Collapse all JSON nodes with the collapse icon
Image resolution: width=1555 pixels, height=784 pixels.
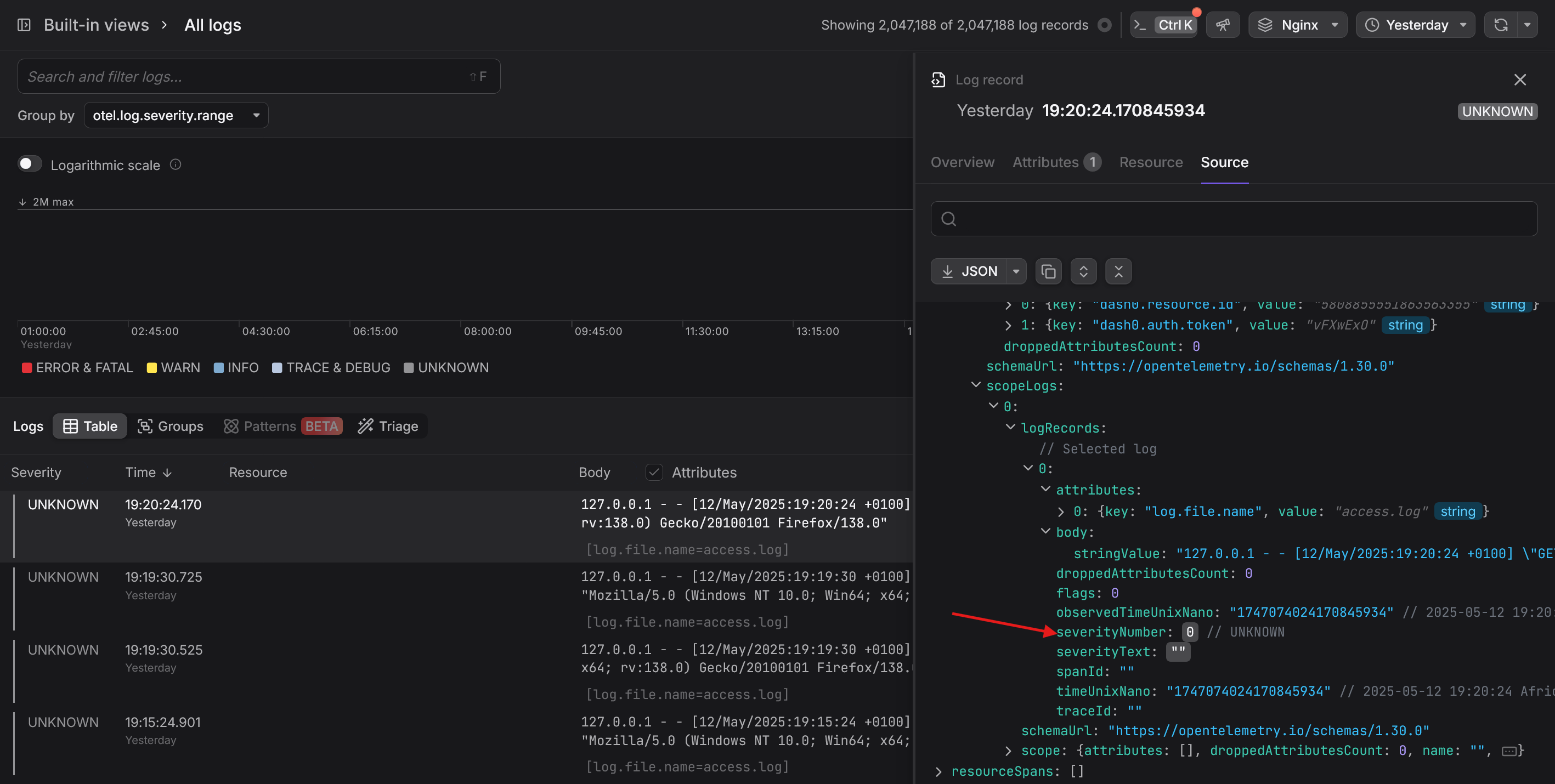(x=1118, y=271)
